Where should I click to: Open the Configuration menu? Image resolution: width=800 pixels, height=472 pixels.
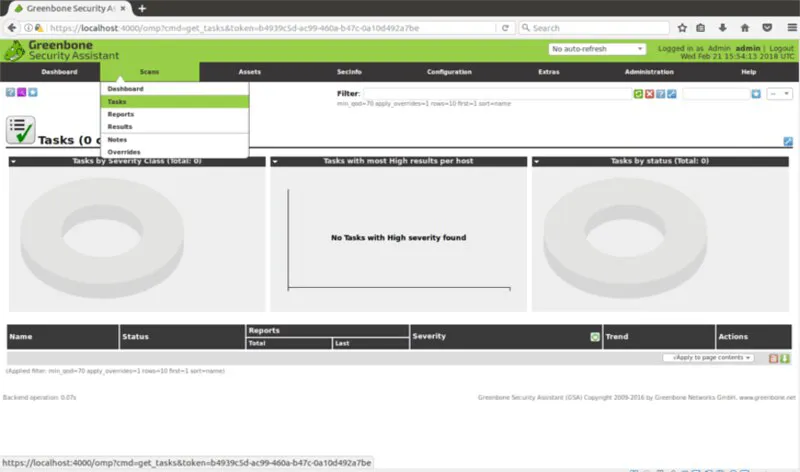point(449,72)
